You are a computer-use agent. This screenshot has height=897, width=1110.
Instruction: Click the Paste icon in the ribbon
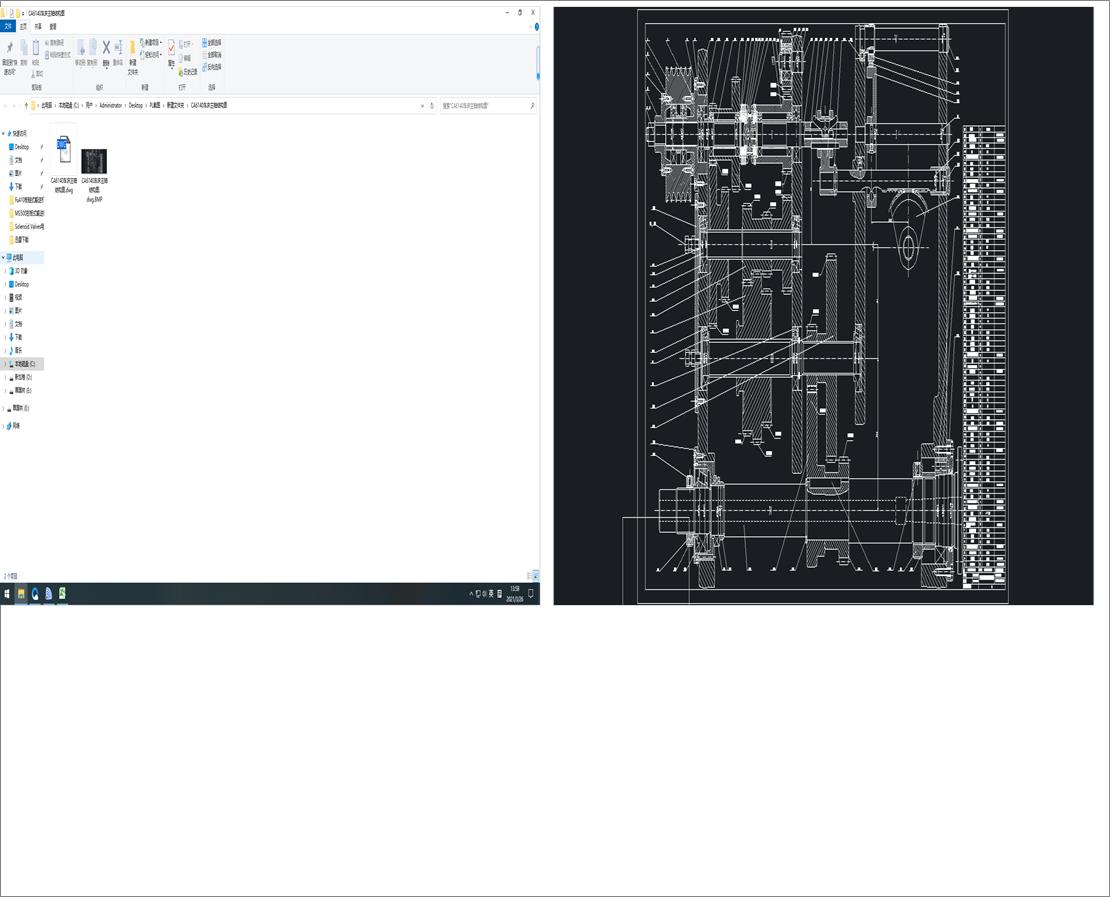tap(36, 45)
